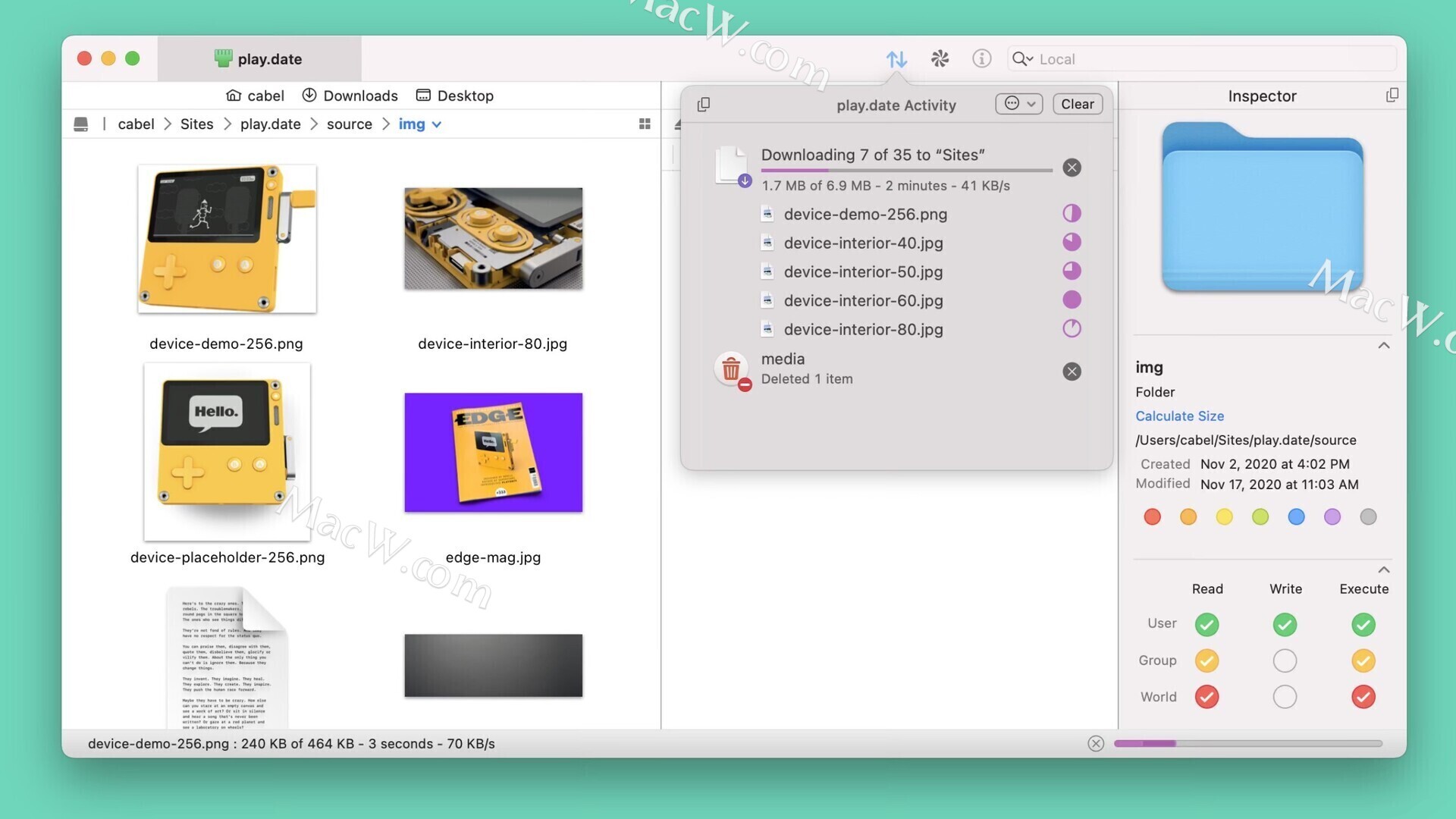Switch to grid view icon
The image size is (1456, 819).
(x=645, y=124)
